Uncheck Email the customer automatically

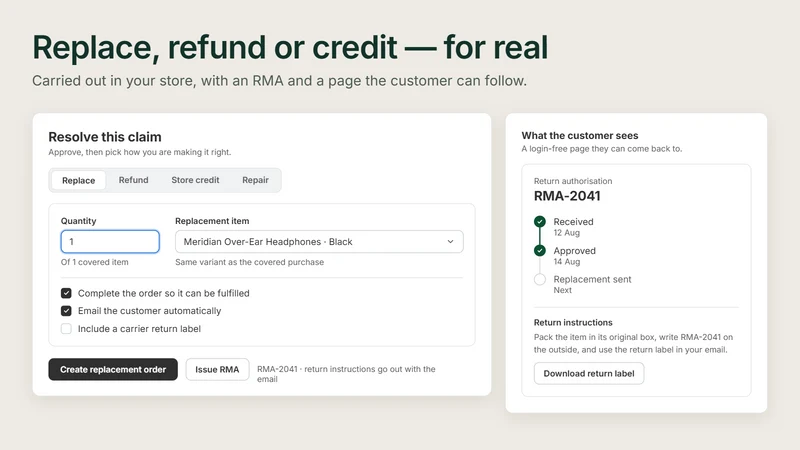(66, 311)
